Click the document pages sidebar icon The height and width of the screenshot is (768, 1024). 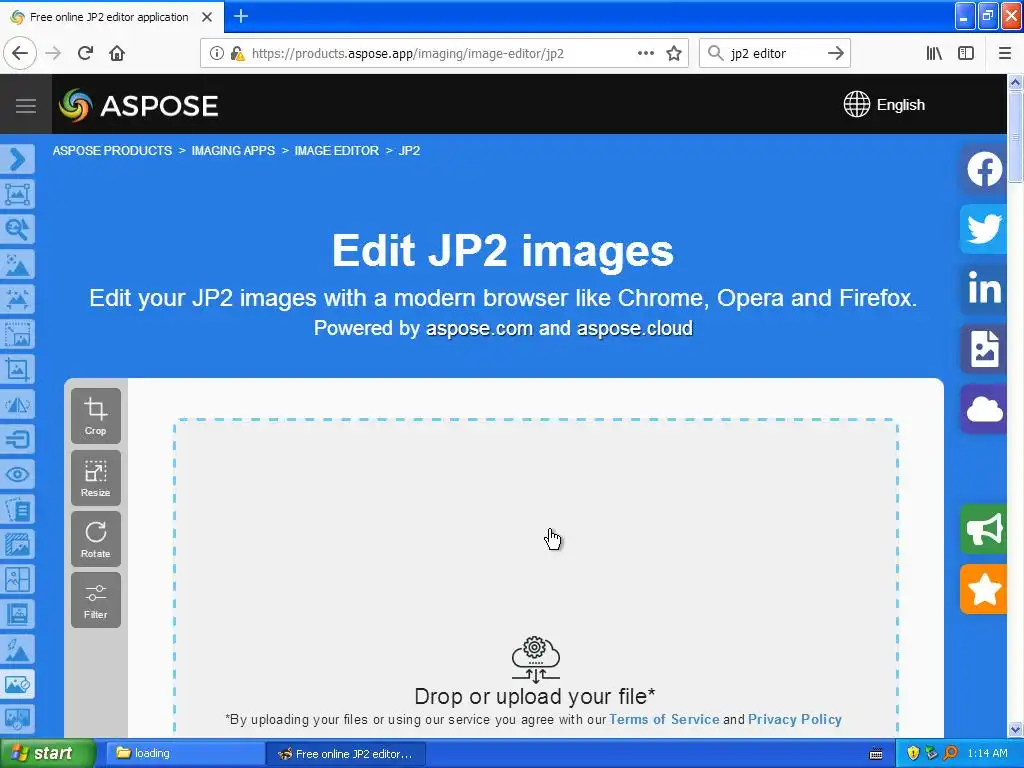coord(18,509)
